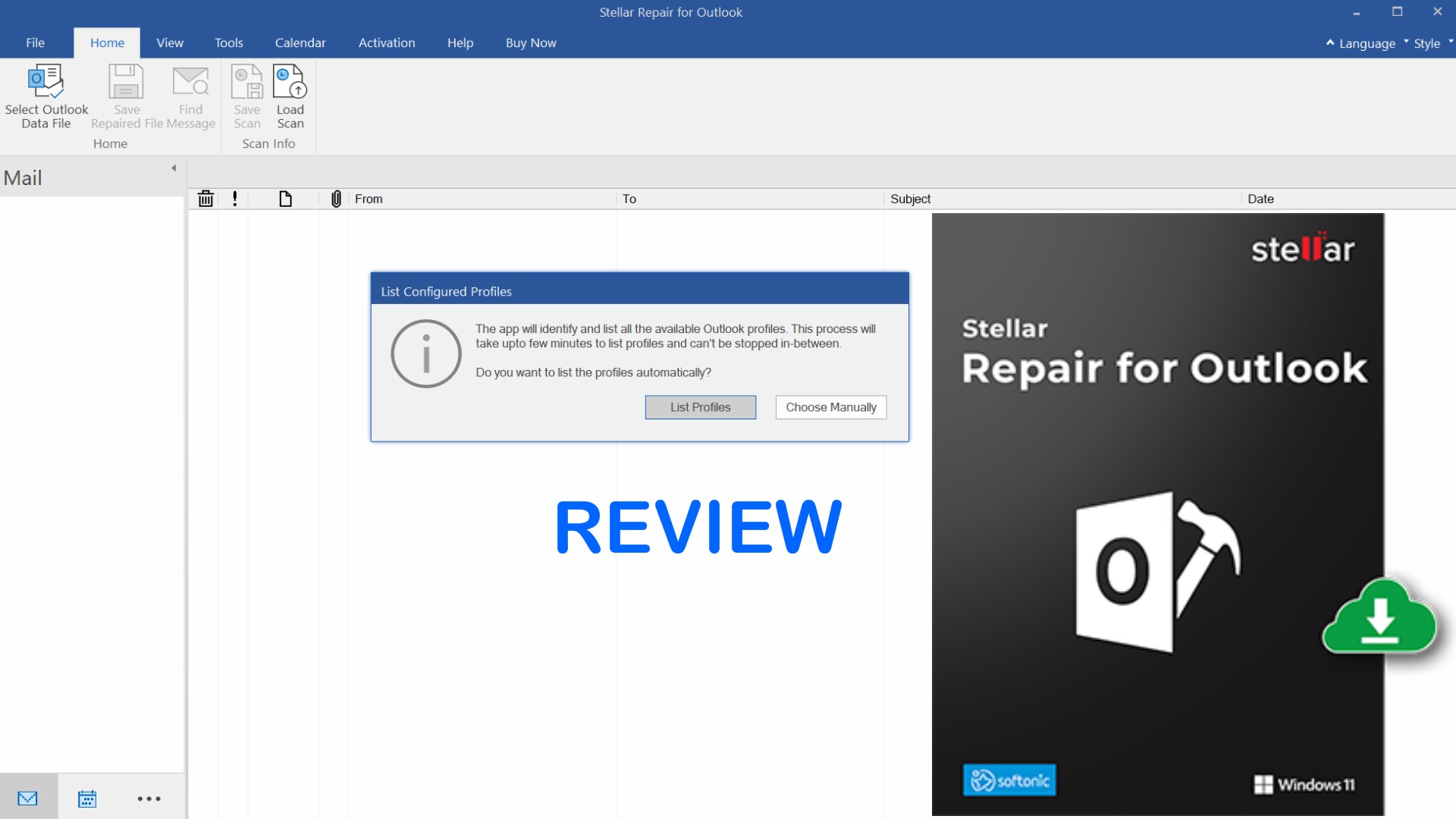Click the attachment icon in mail toolbar
The height and width of the screenshot is (819, 1456).
(337, 198)
